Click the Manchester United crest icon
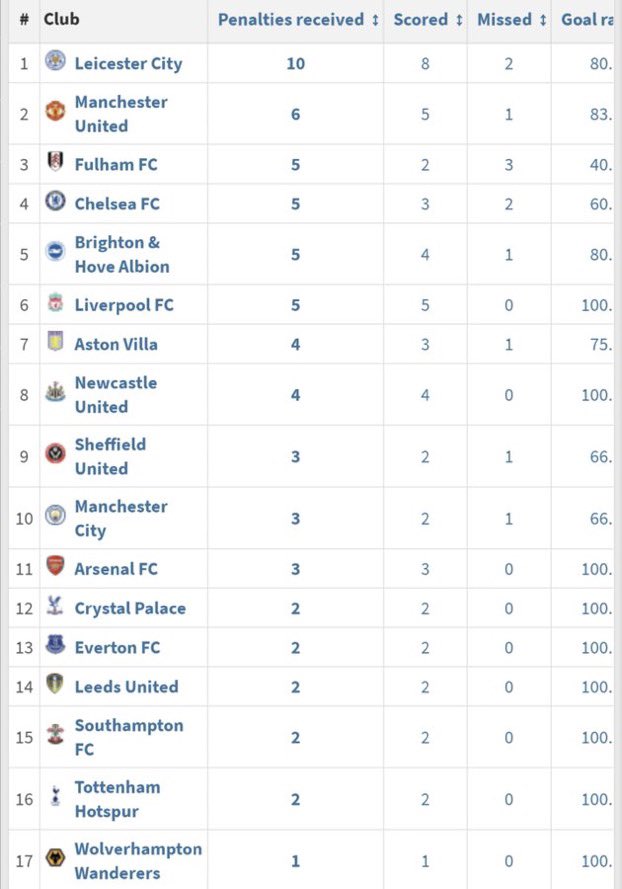The height and width of the screenshot is (889, 622). (55, 113)
